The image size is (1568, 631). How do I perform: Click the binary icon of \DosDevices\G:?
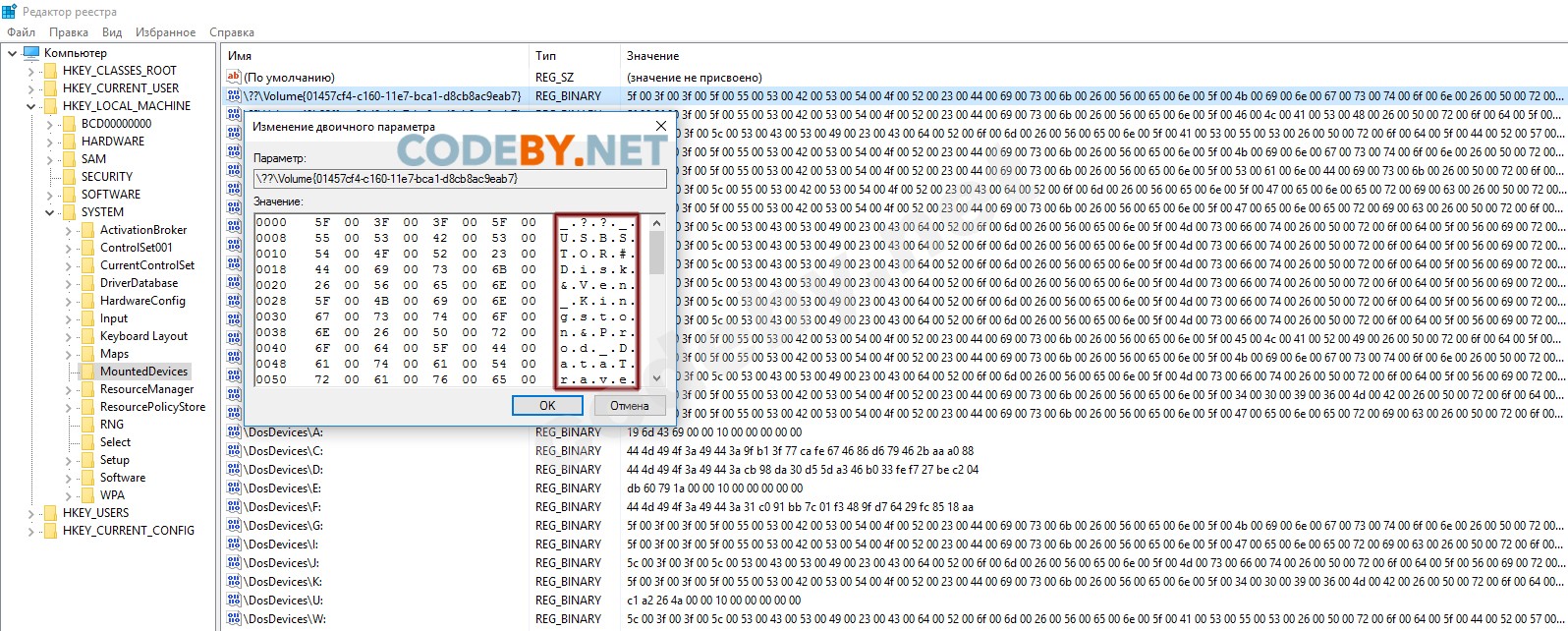[234, 526]
